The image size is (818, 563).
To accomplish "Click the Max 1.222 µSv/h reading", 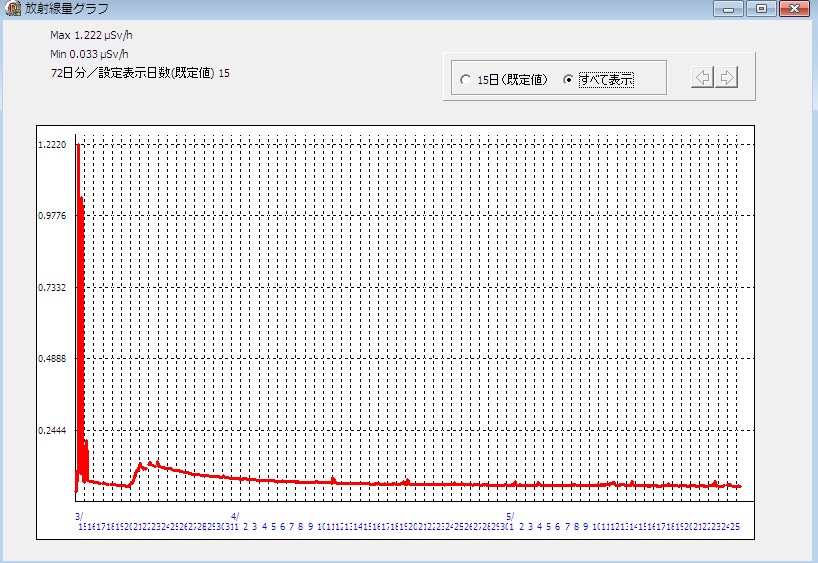I will pos(90,35).
